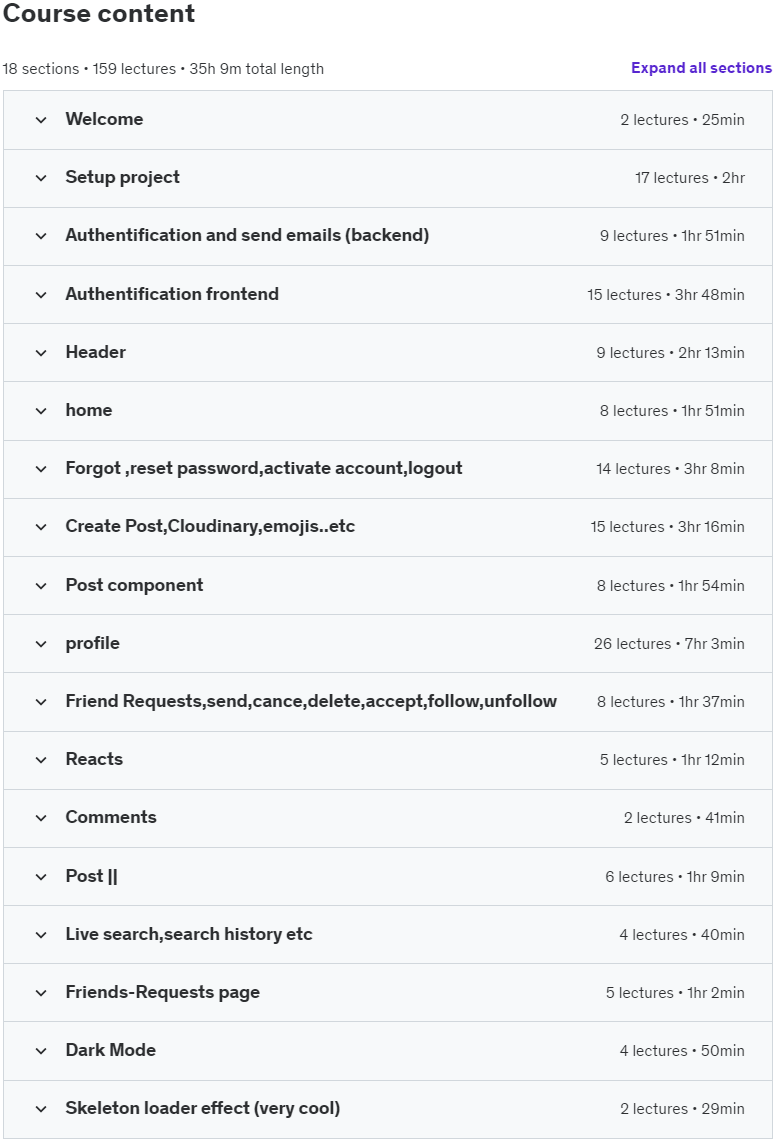Open the home section title
The width and height of the screenshot is (776, 1141).
click(x=89, y=410)
